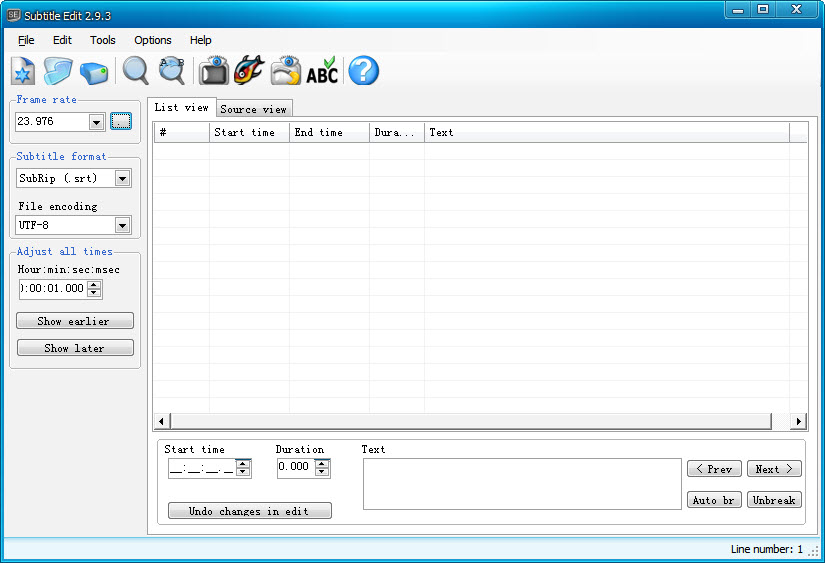Click the colorful fish toolbar icon
Image resolution: width=825 pixels, height=563 pixels.
tap(249, 70)
